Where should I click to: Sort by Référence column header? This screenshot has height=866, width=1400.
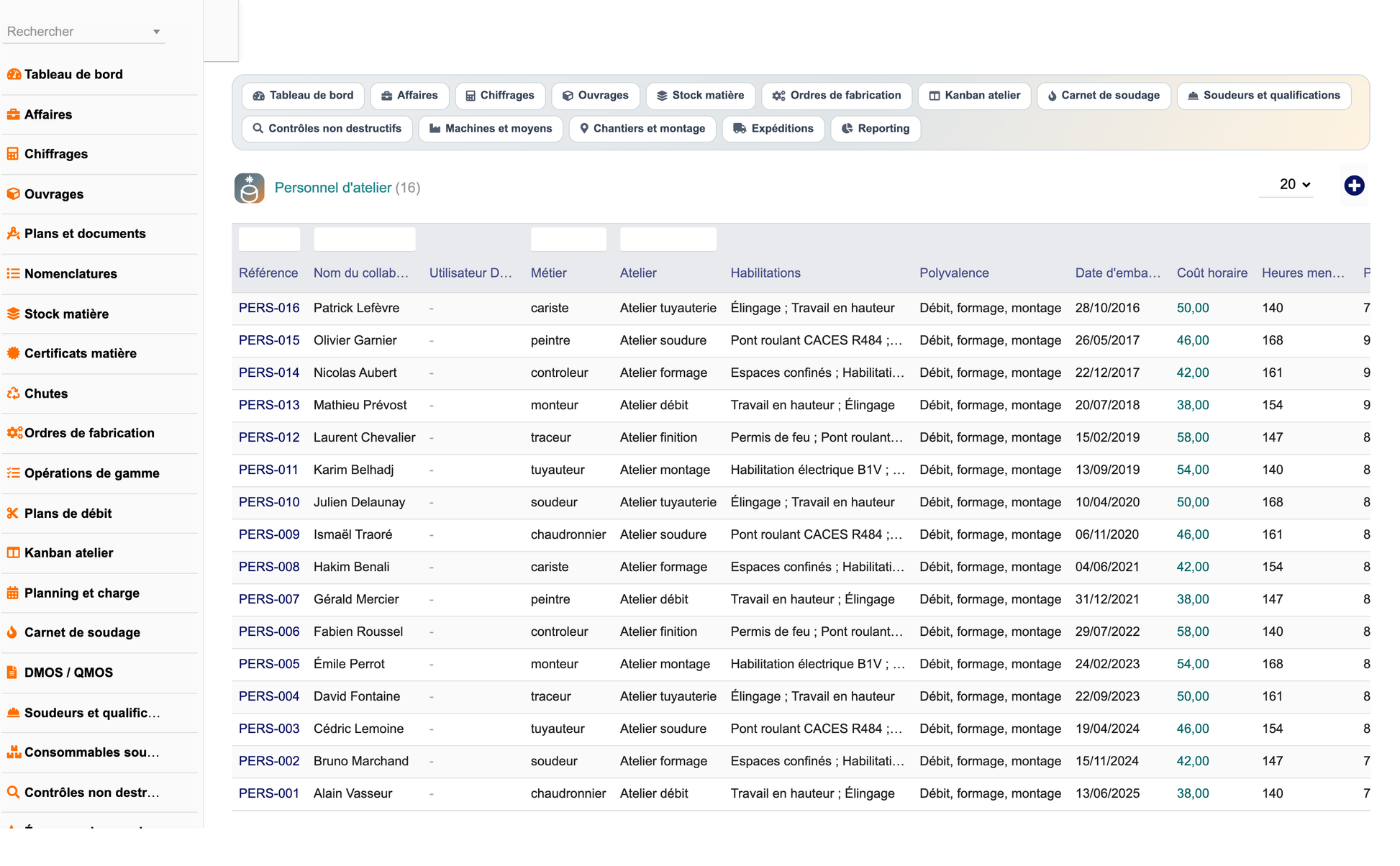pyautogui.click(x=268, y=273)
